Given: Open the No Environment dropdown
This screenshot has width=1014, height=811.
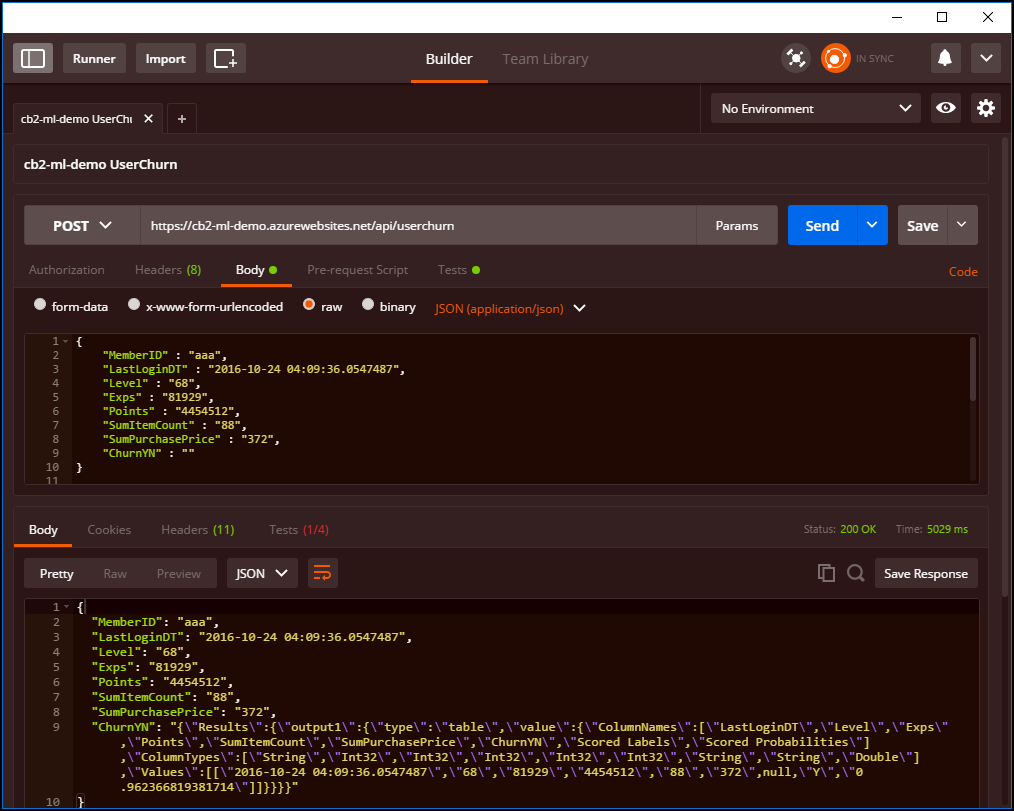Looking at the screenshot, I should [x=815, y=108].
